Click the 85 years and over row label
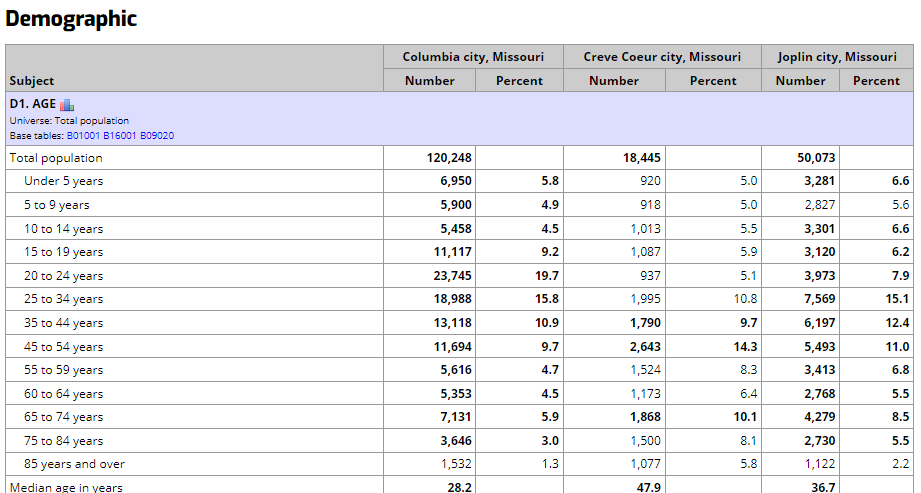Viewport: 921px width, 493px height. 74,464
